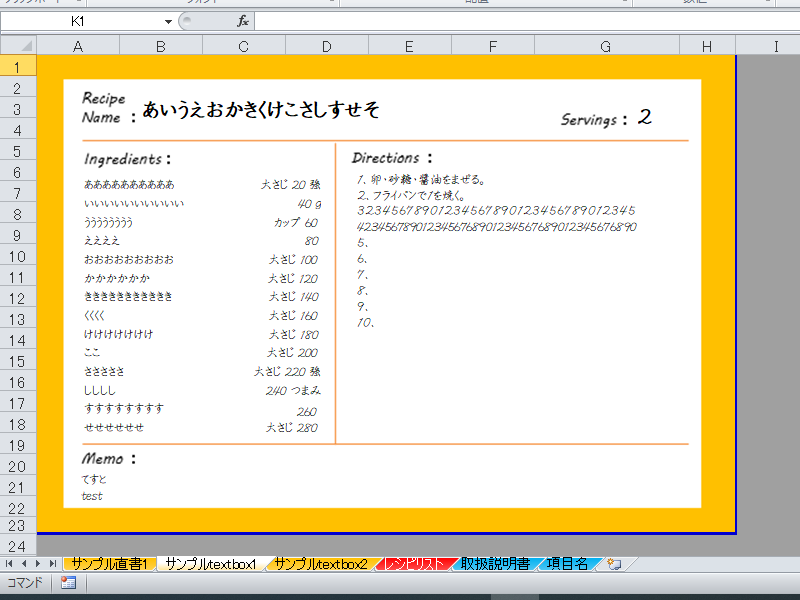Click previous sheet navigation arrow
The height and width of the screenshot is (600, 800).
24,564
